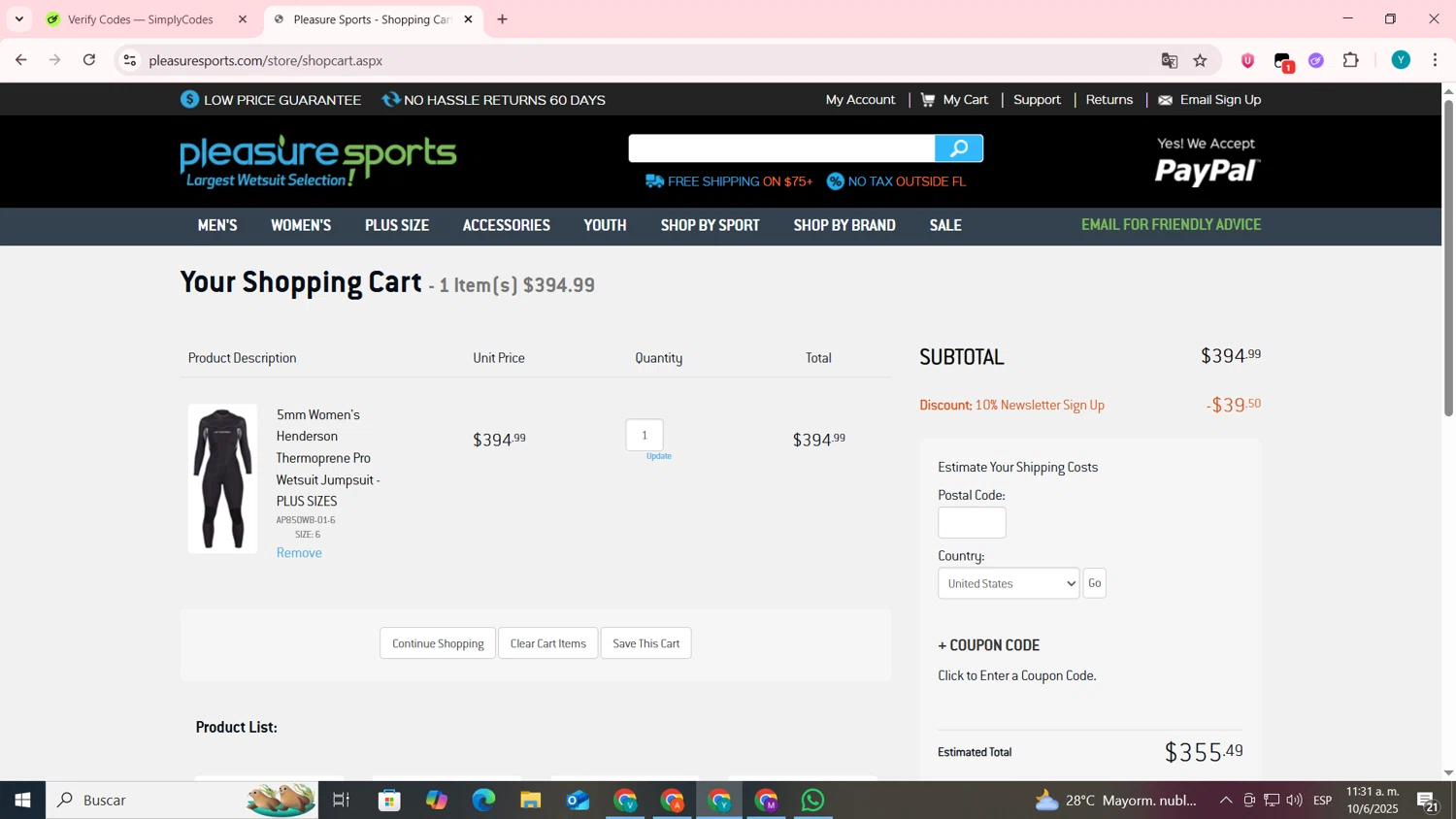Click Click to Enter a Coupon Code text
This screenshot has height=819, width=1456.
[x=1017, y=676]
